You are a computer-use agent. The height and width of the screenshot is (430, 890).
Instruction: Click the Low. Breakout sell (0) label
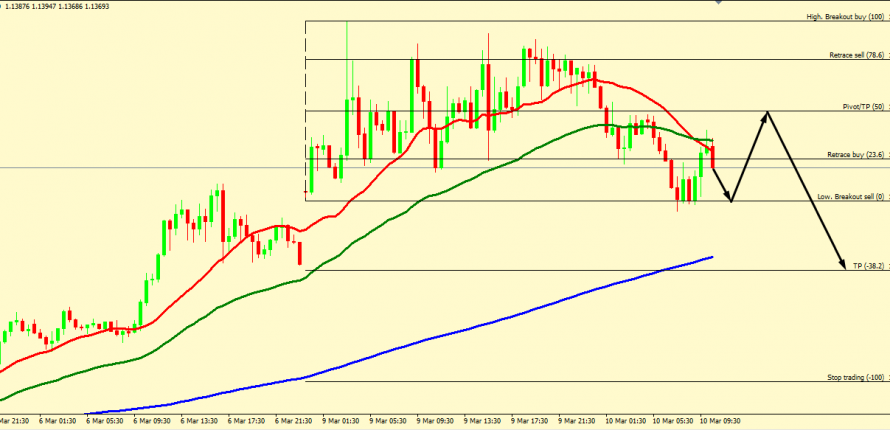click(x=850, y=196)
